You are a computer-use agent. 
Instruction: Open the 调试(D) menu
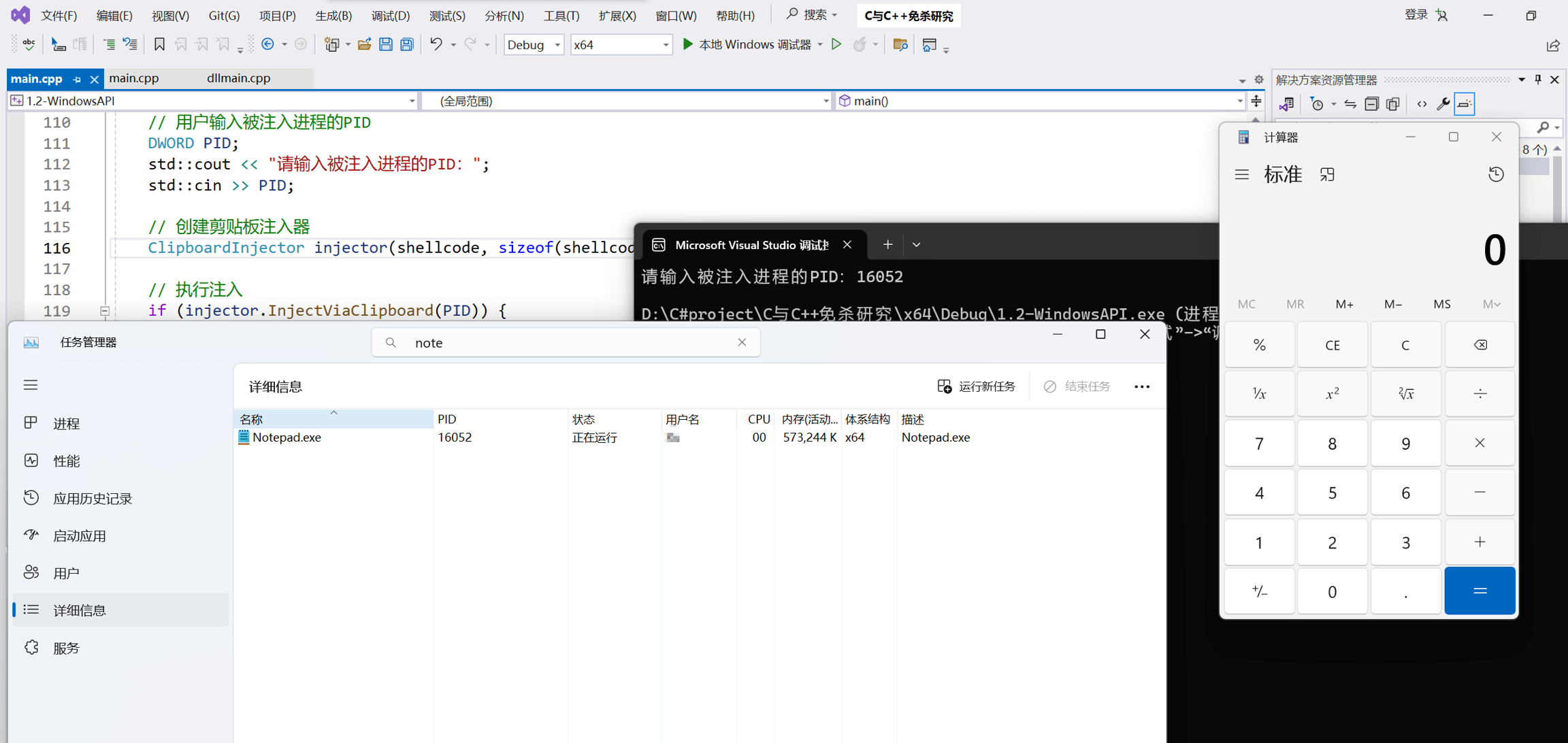(390, 15)
